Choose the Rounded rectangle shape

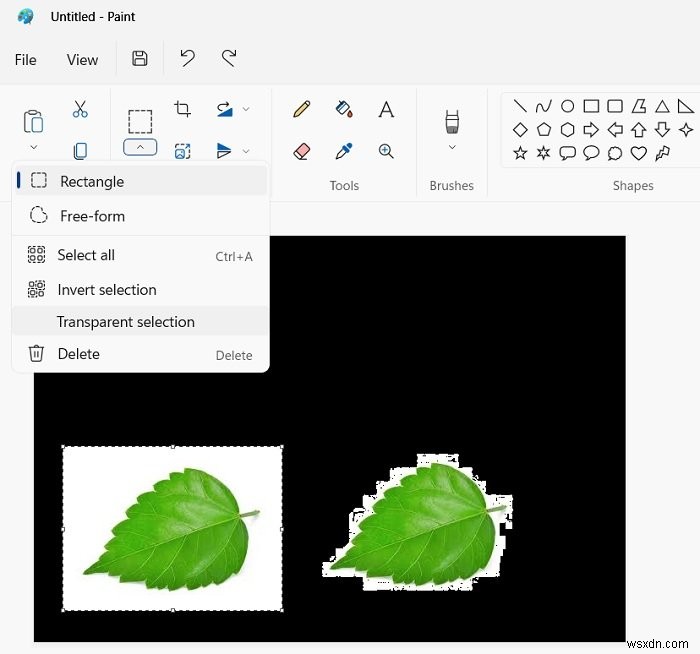[615, 106]
